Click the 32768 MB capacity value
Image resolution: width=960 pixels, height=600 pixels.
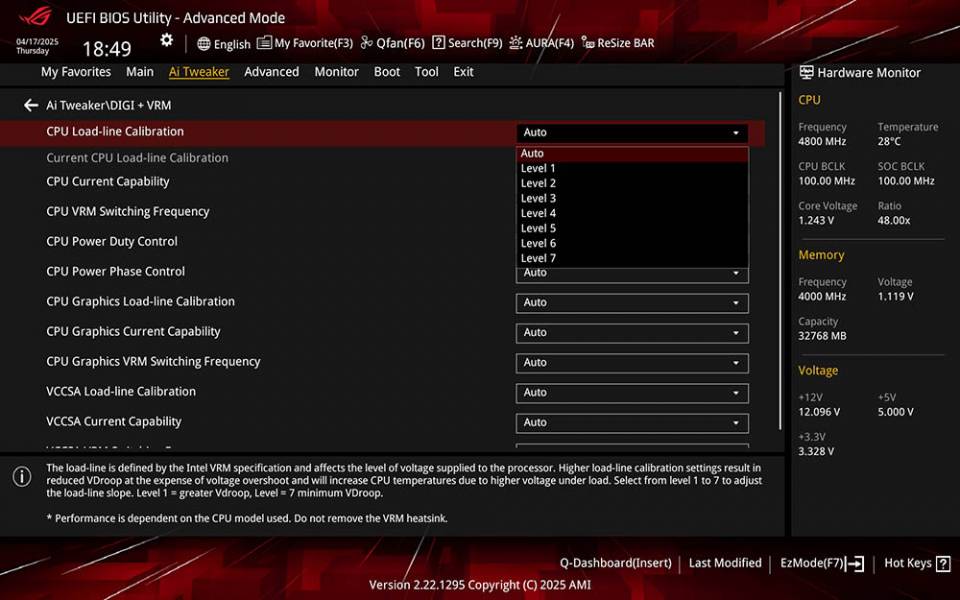click(x=822, y=336)
